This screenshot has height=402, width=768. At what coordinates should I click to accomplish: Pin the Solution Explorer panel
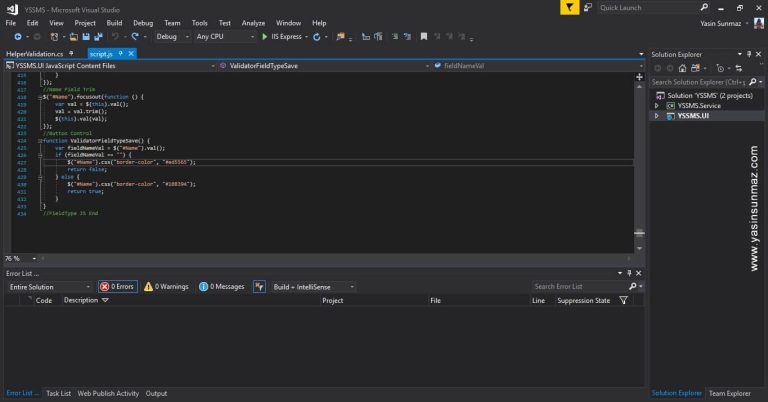[747, 52]
